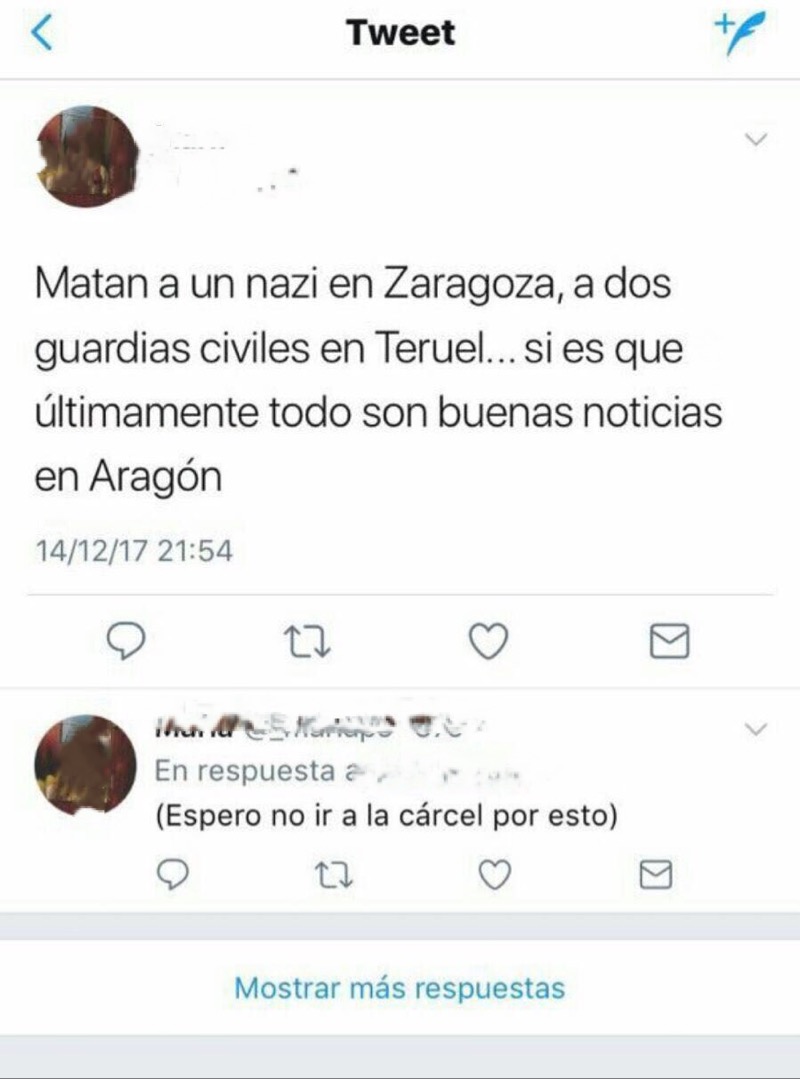Retweet the 'Espero no ir a la cárcel' reply

point(334,875)
